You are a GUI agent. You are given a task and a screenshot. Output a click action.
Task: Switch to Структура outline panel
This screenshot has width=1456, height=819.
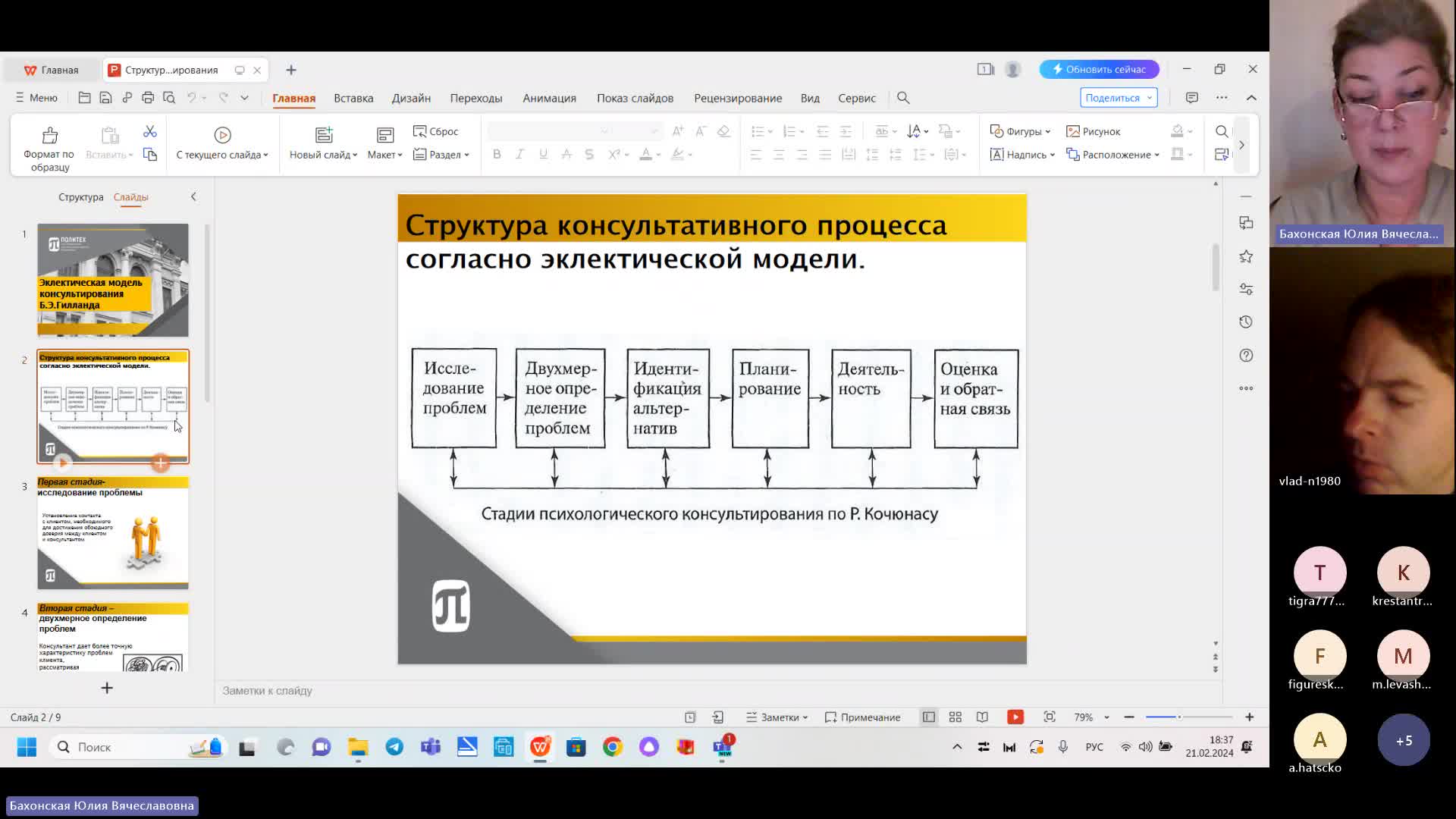[80, 197]
